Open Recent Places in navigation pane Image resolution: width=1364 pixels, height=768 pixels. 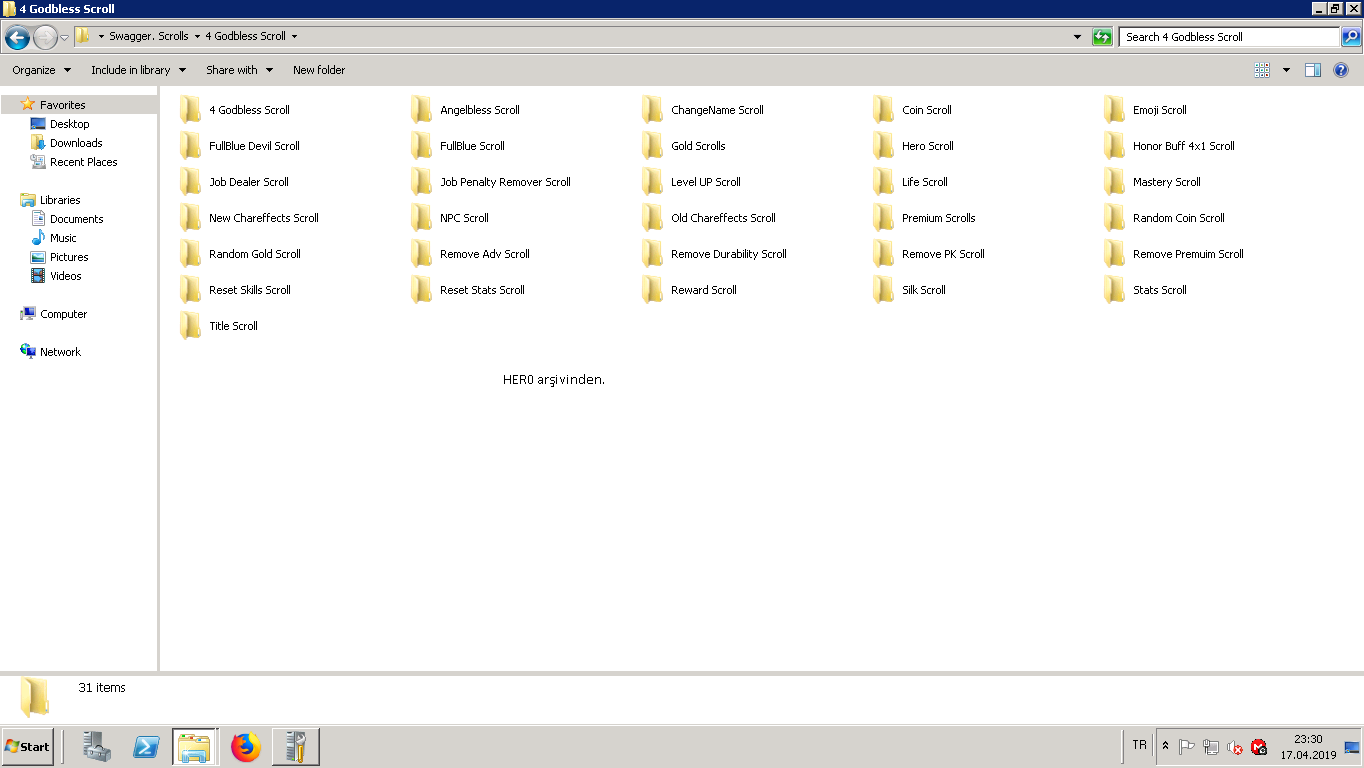pyautogui.click(x=83, y=162)
